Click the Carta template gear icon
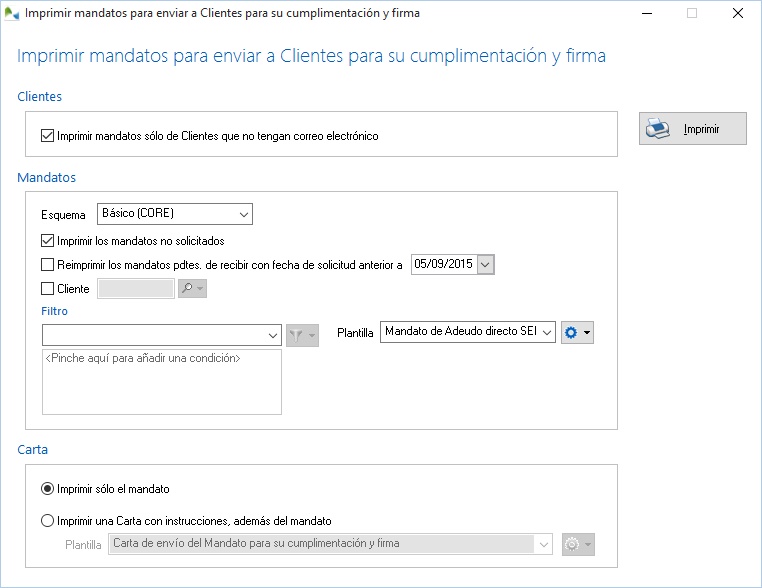 click(x=572, y=544)
